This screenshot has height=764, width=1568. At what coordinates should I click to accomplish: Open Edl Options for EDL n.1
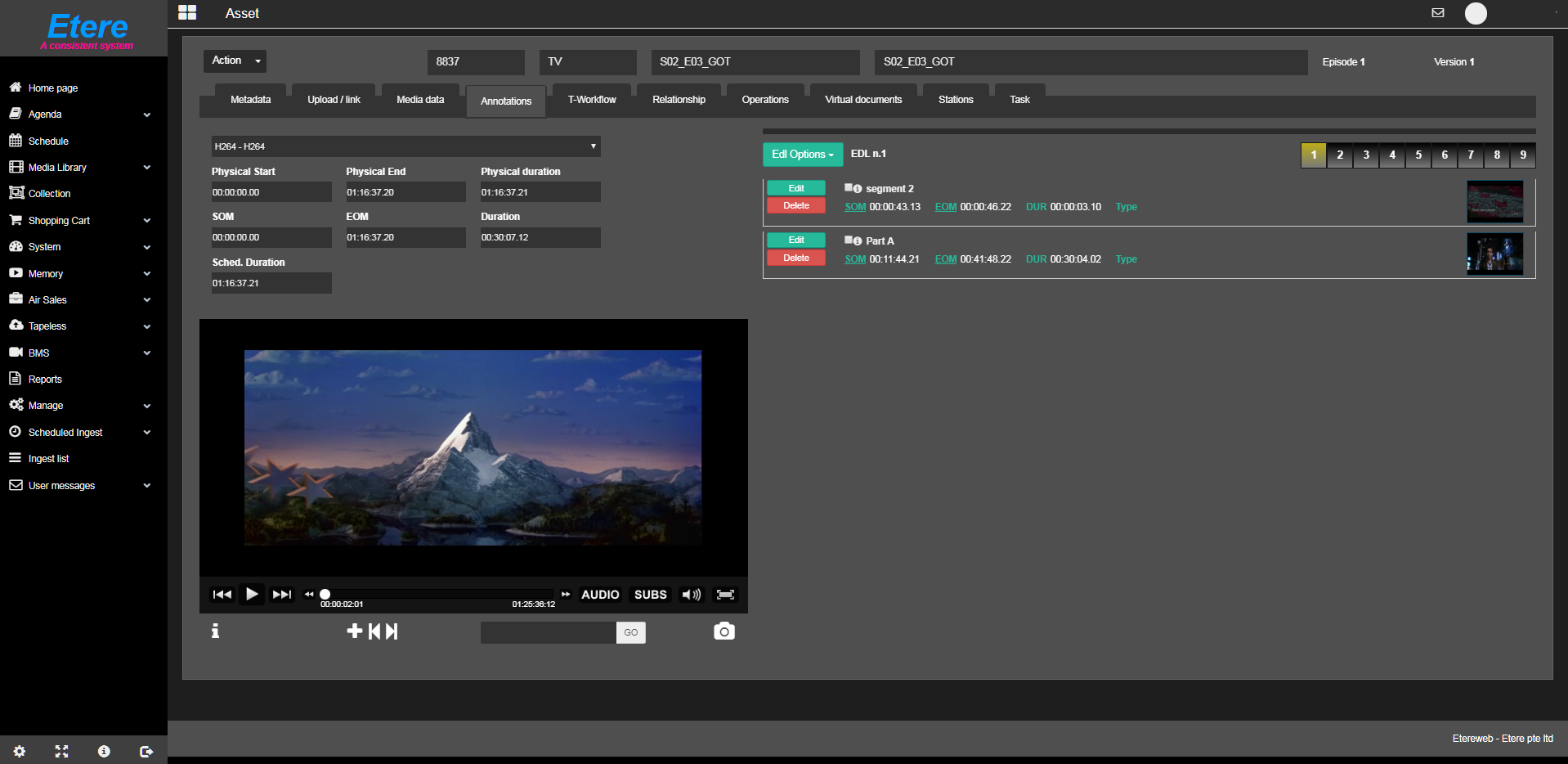(x=801, y=154)
